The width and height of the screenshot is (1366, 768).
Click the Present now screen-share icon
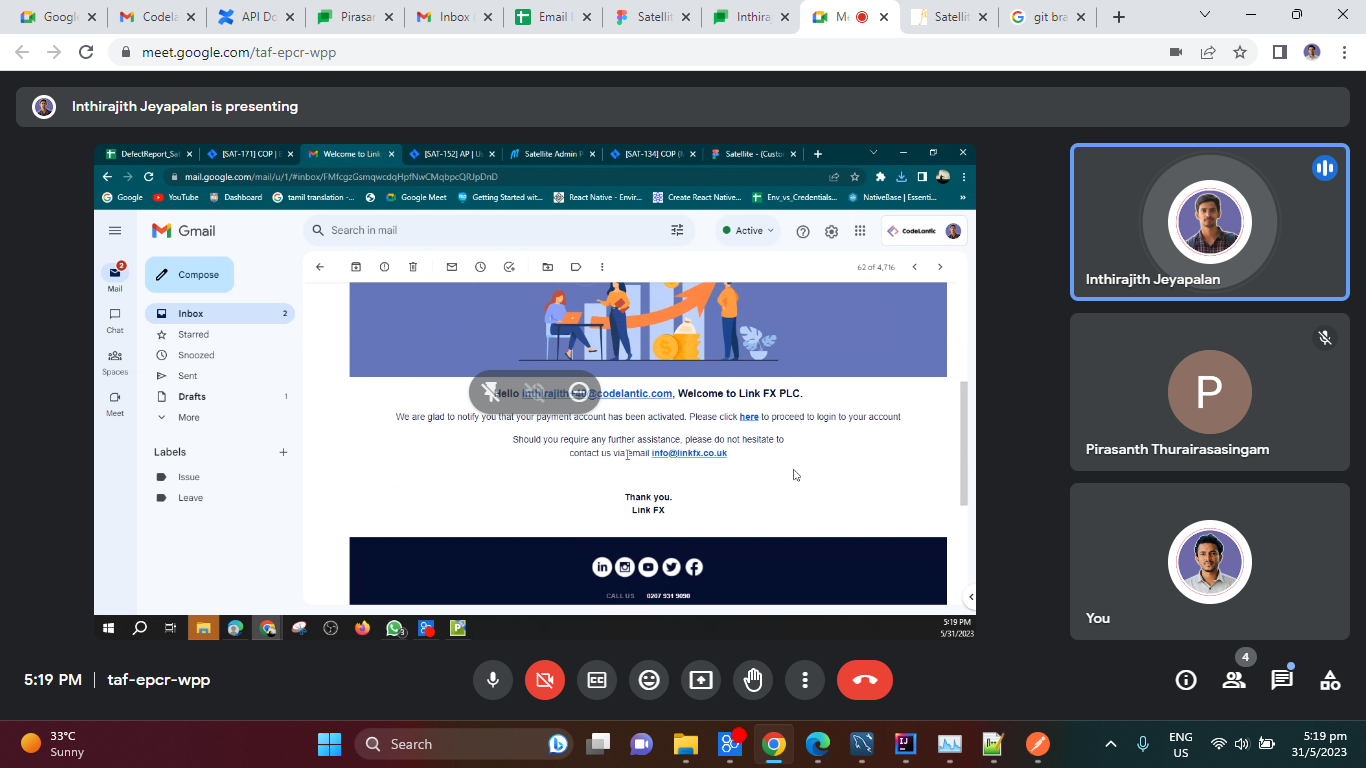click(x=701, y=680)
